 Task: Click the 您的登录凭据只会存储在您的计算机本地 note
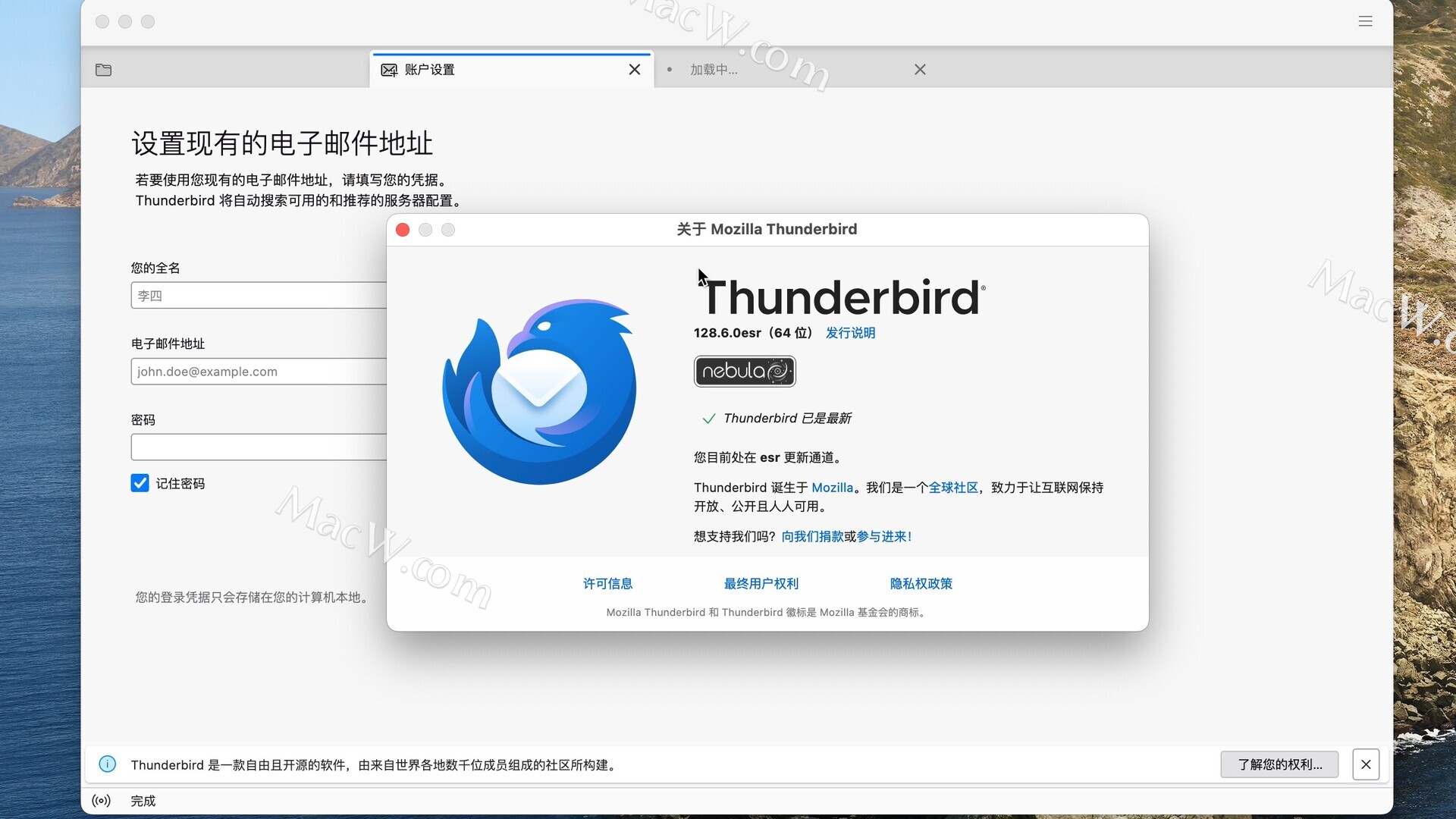coord(254,598)
